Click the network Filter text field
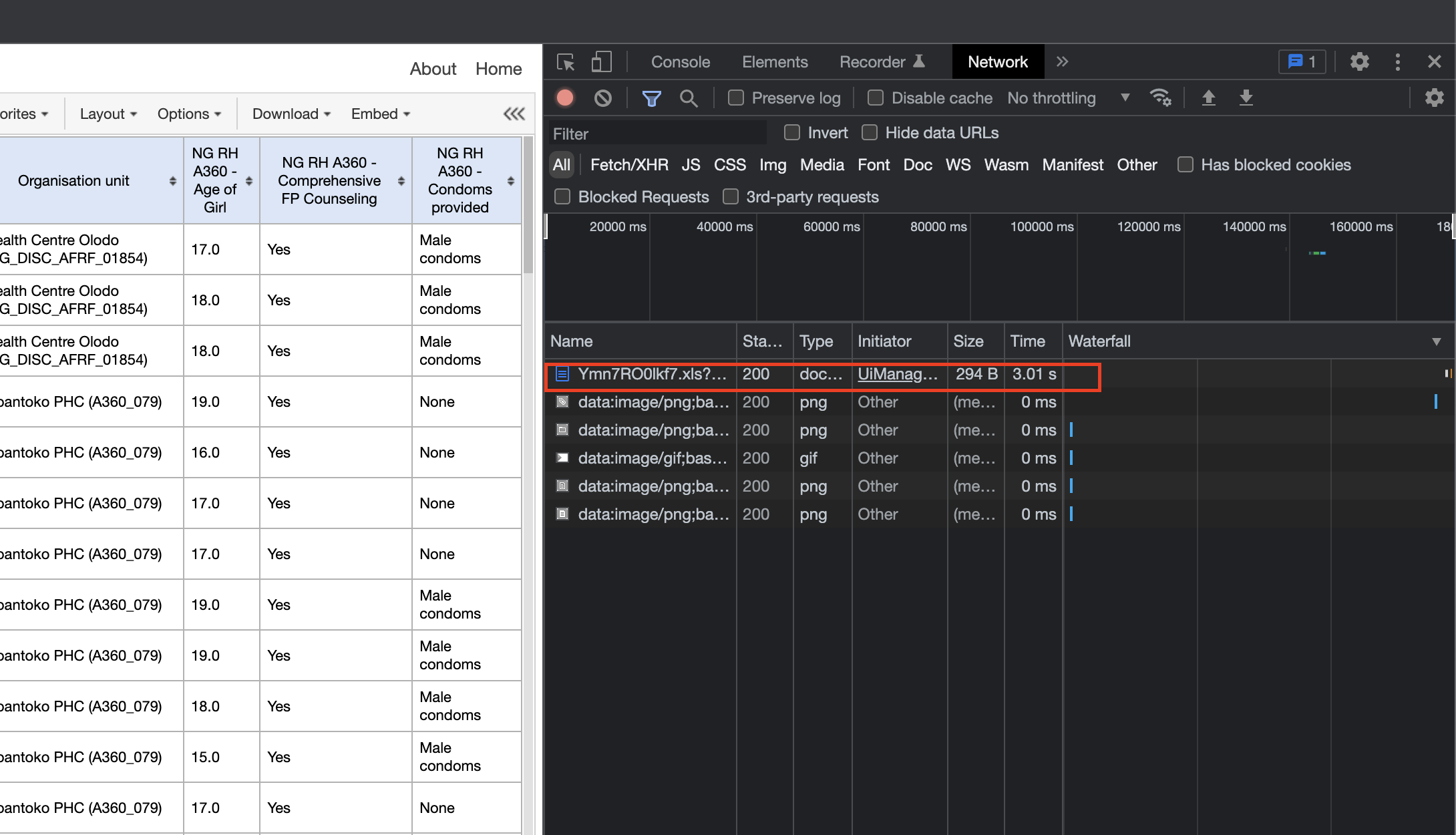Image resolution: width=1456 pixels, height=835 pixels. point(657,134)
